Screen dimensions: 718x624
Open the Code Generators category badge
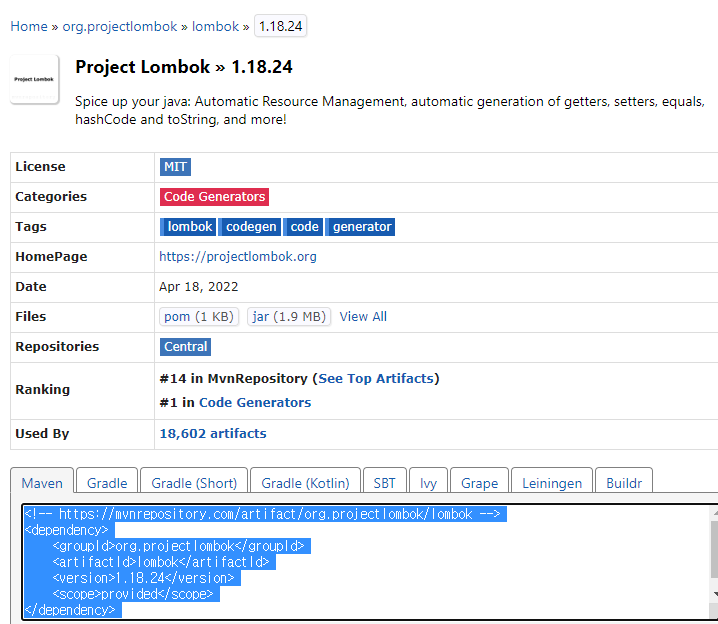(214, 197)
